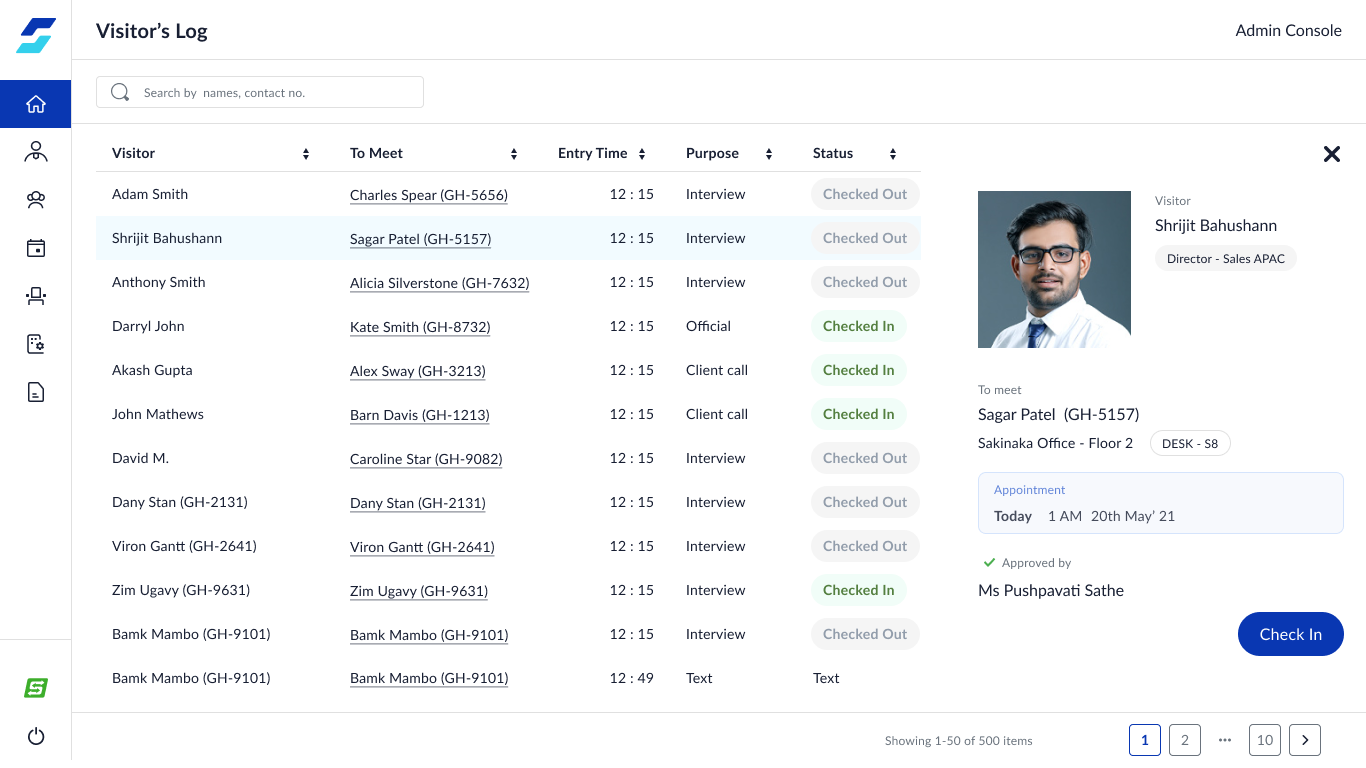Click Checked In status for Zim Ugavy
Viewport: 1366px width, 768px height.
pyautogui.click(x=859, y=590)
